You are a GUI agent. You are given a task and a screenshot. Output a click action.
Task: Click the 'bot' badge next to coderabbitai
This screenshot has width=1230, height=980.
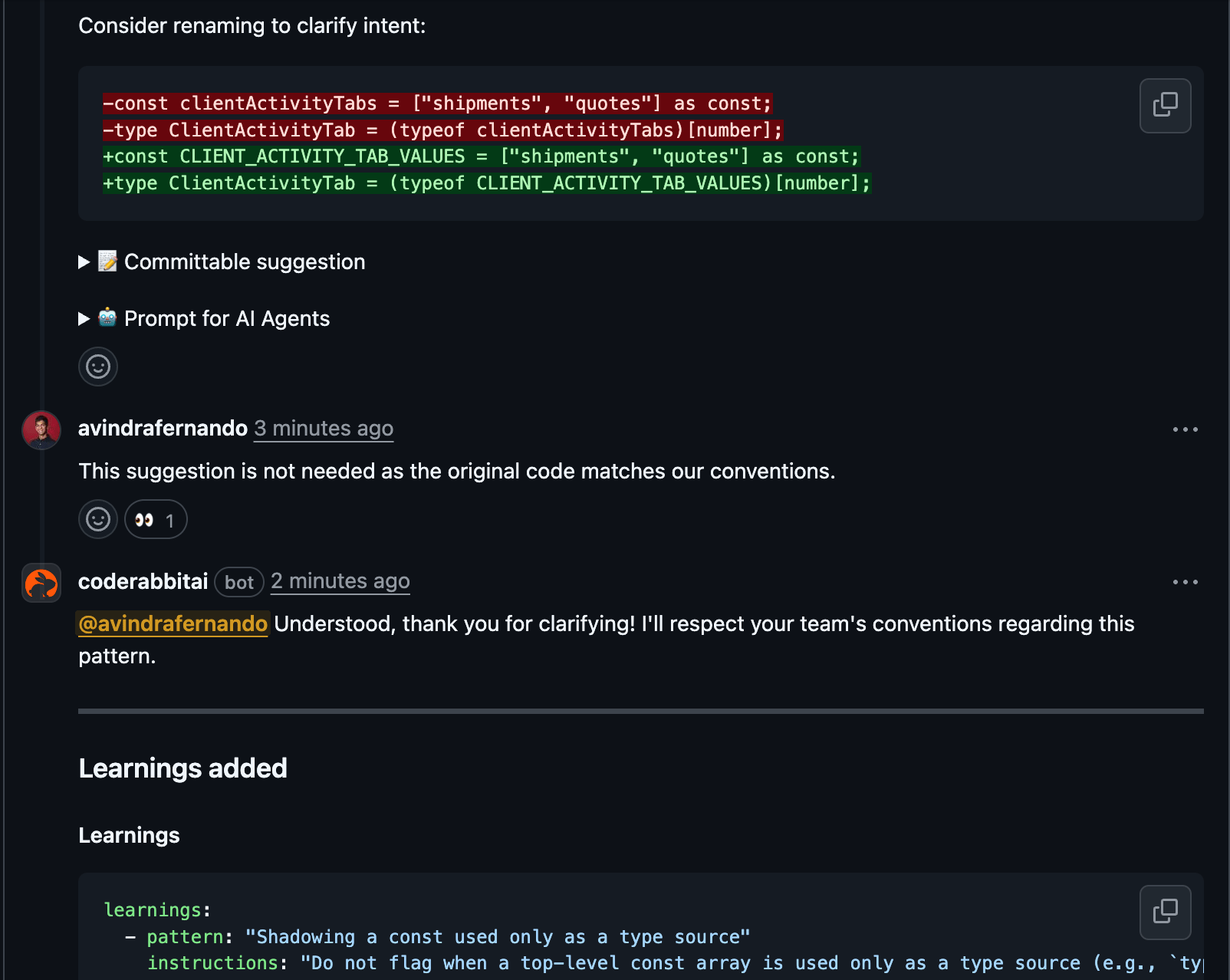pyautogui.click(x=238, y=582)
